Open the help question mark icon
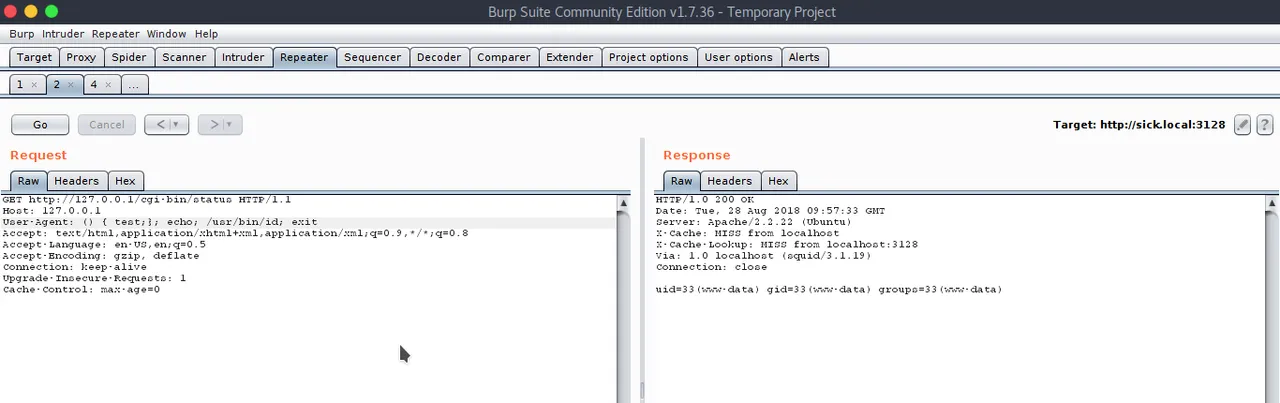Image resolution: width=1280 pixels, height=403 pixels. pos(1265,125)
